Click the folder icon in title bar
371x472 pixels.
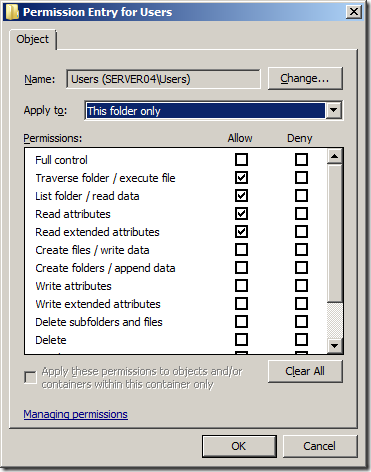pyautogui.click(x=12, y=12)
